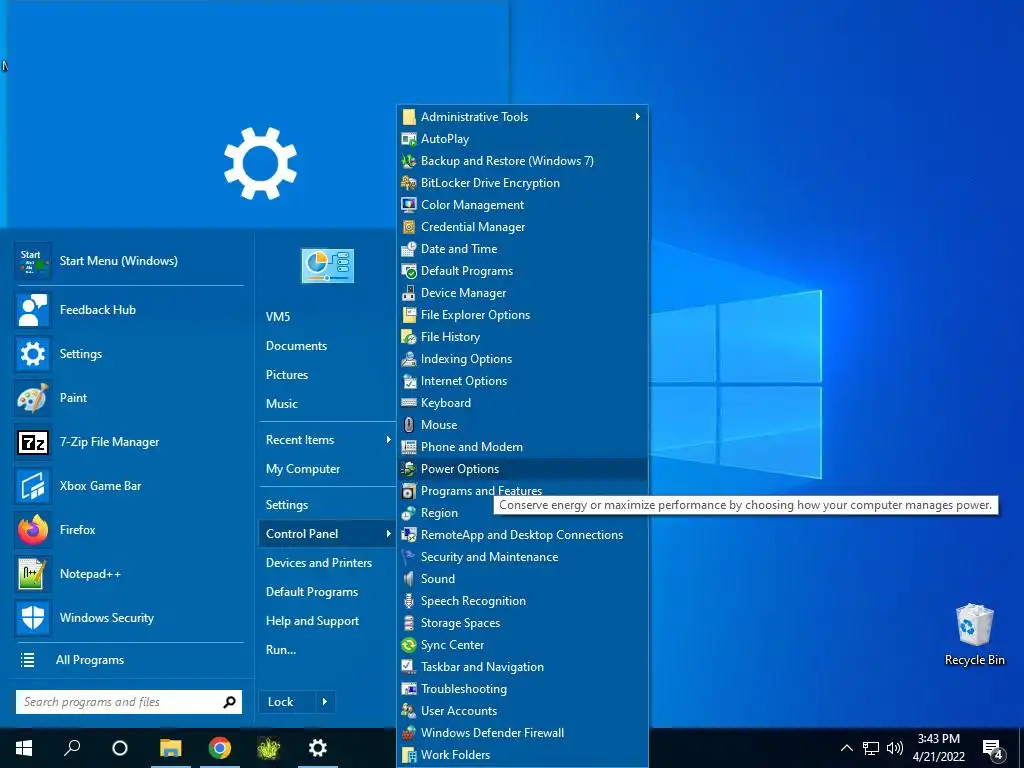Select Power Options in Control Panel menu
Viewport: 1024px width, 768px height.
522,469
